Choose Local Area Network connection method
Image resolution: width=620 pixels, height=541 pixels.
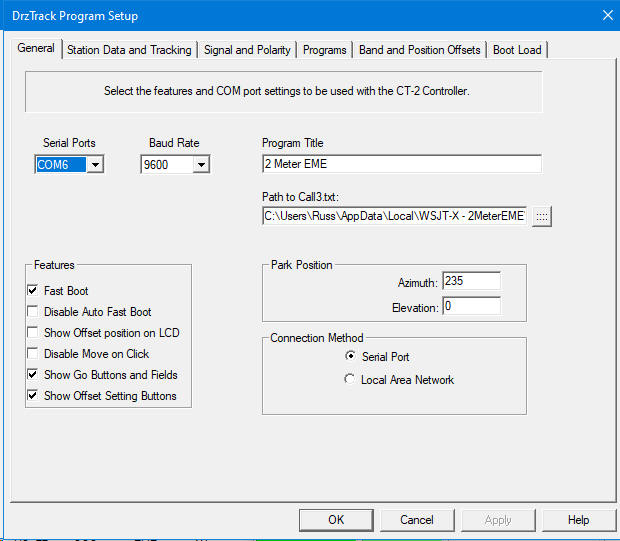click(350, 380)
